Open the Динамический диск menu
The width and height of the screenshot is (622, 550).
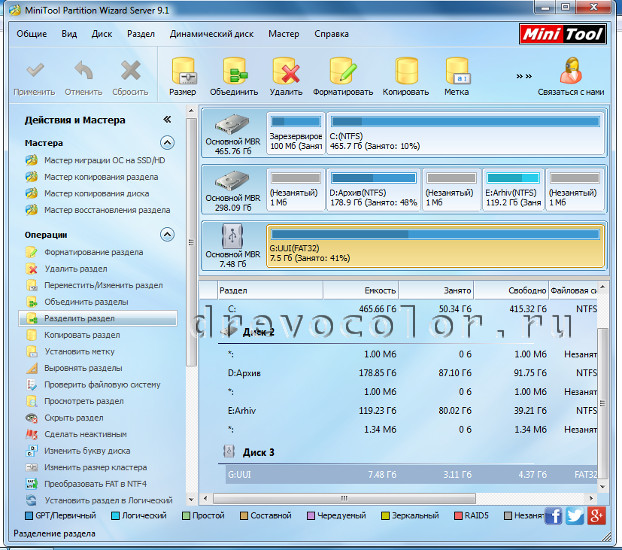tap(211, 34)
